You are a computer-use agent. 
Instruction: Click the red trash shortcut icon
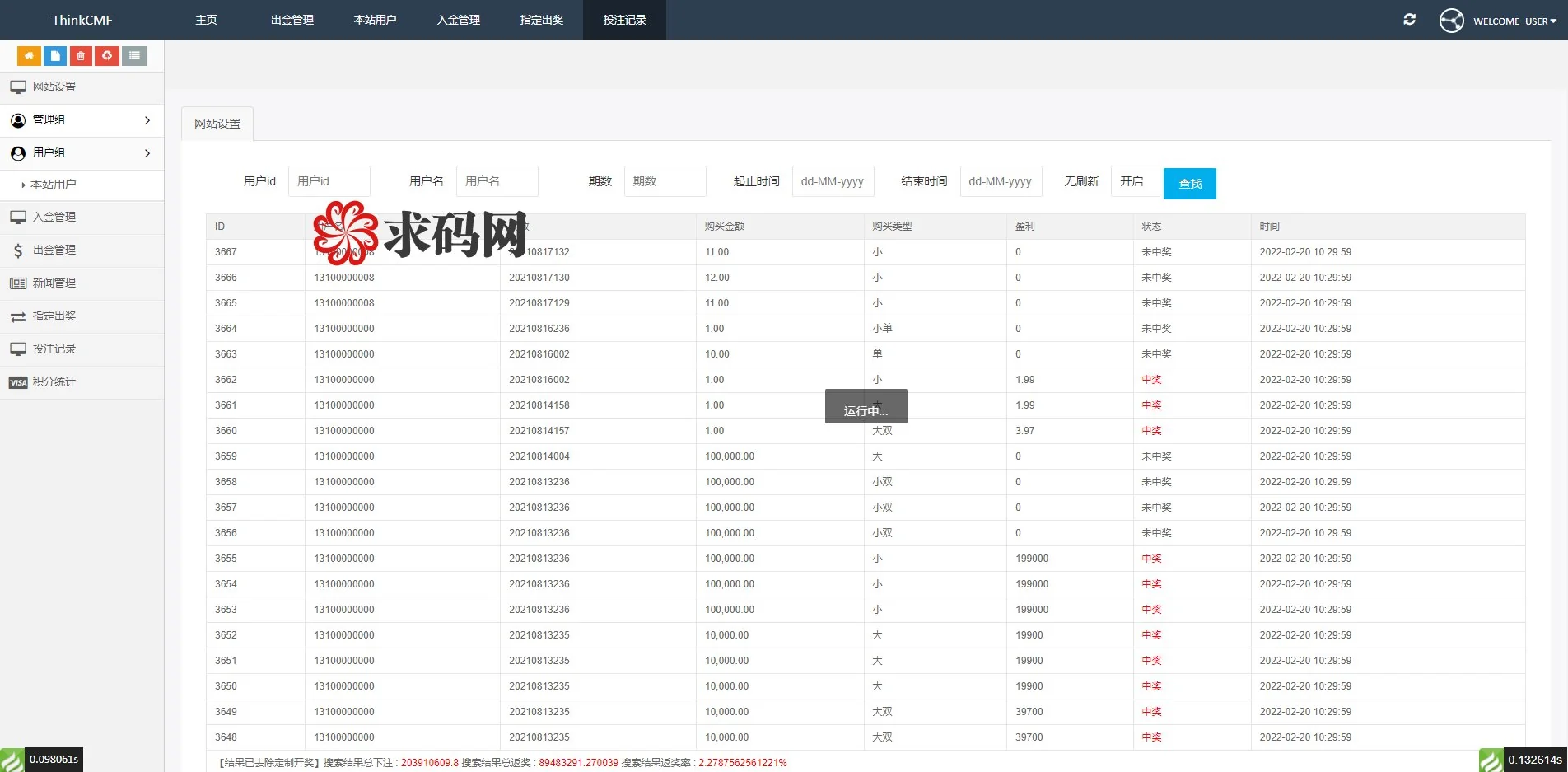[x=81, y=56]
